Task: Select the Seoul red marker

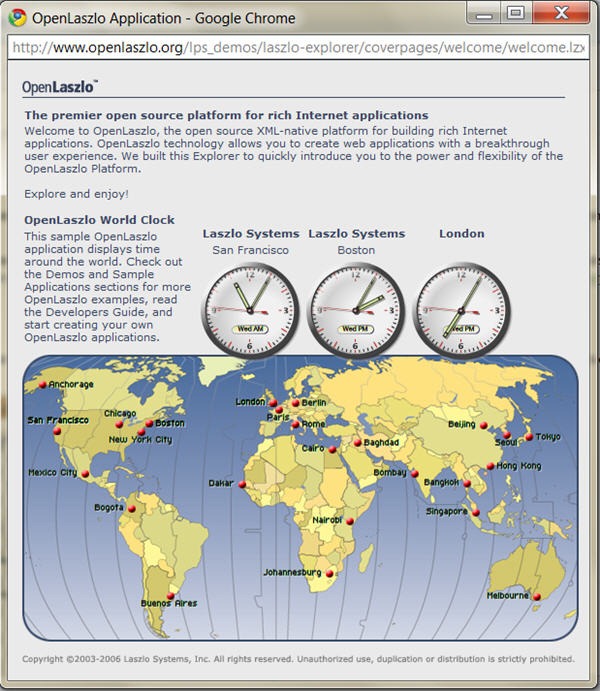Action: (507, 435)
